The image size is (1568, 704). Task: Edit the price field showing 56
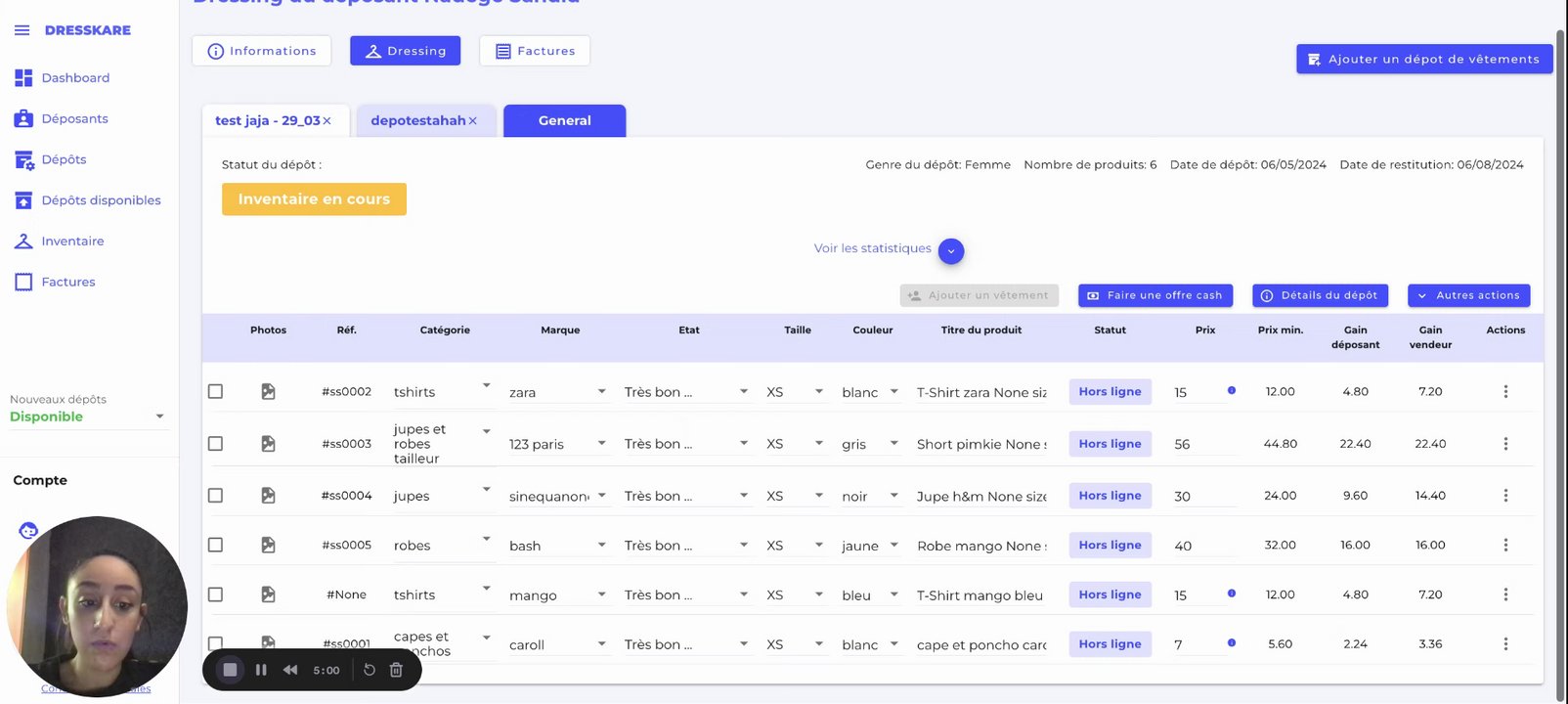click(1204, 444)
